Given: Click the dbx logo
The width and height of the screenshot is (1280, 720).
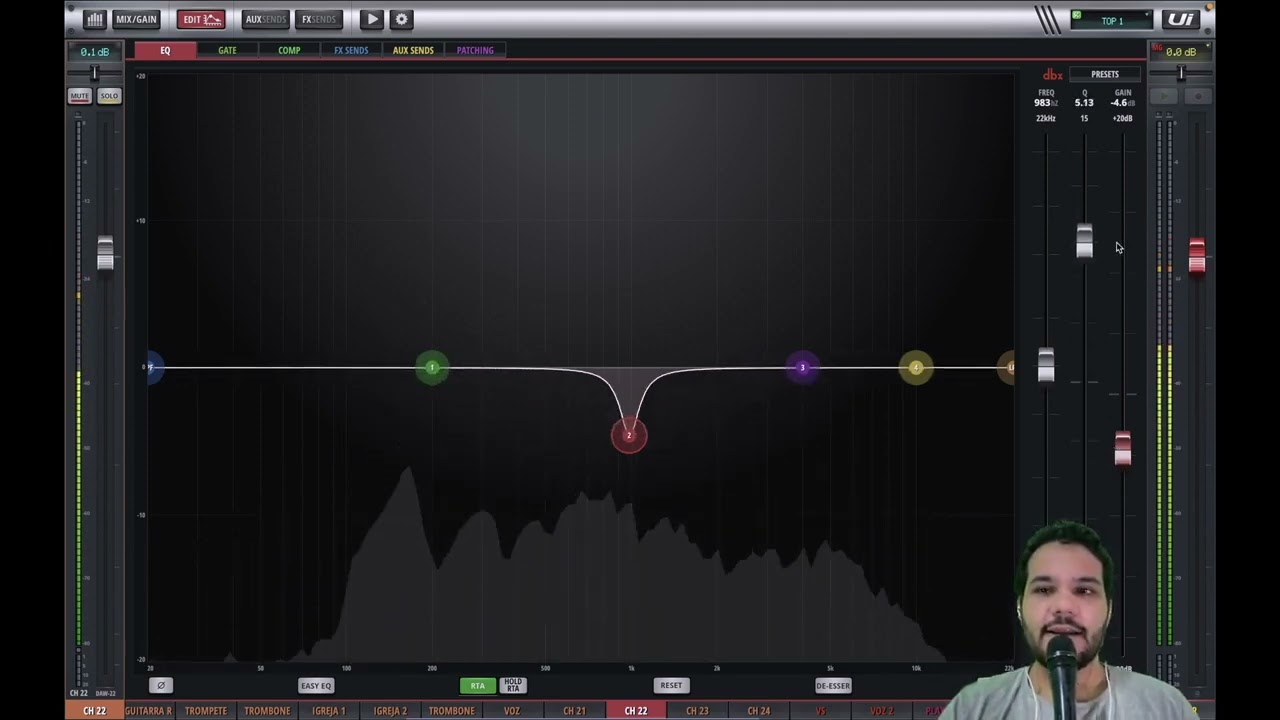Looking at the screenshot, I should [1053, 75].
